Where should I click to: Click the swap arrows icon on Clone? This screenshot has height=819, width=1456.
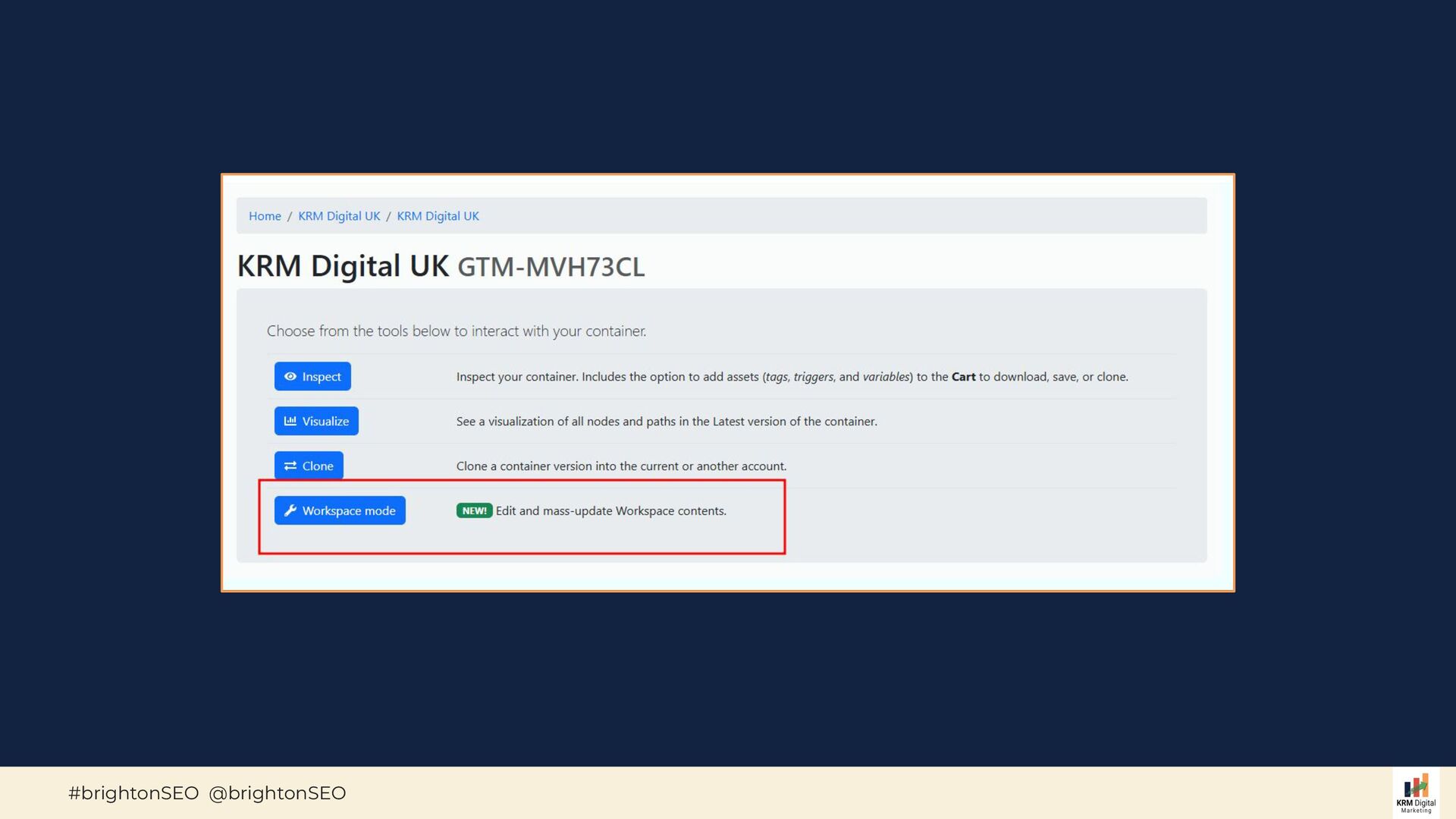(x=290, y=466)
